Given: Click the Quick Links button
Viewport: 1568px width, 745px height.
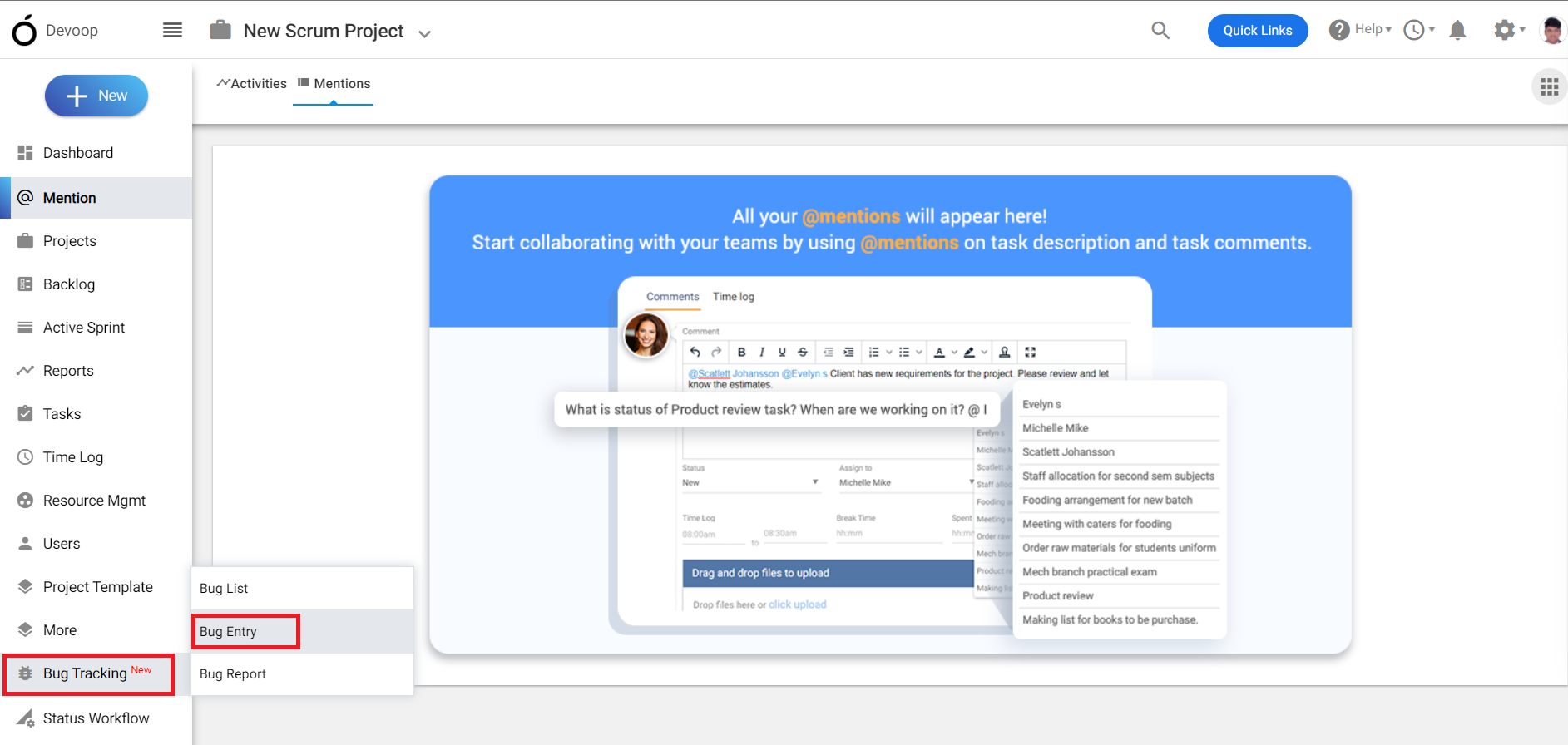Looking at the screenshot, I should [x=1258, y=31].
